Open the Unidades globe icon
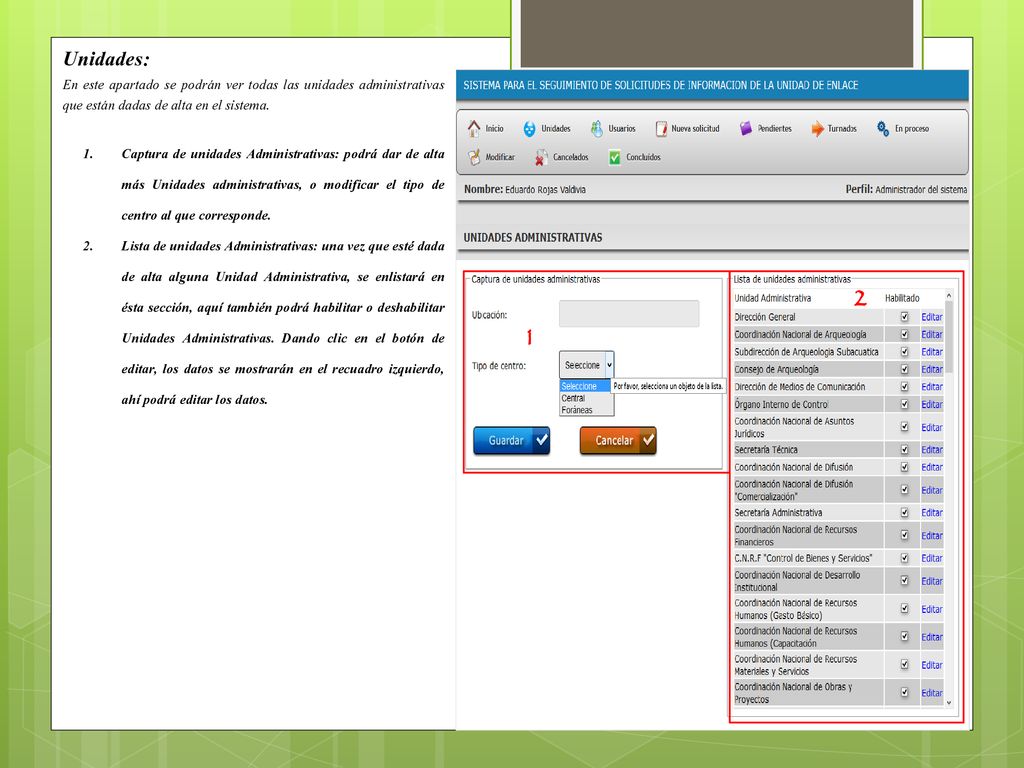 530,129
